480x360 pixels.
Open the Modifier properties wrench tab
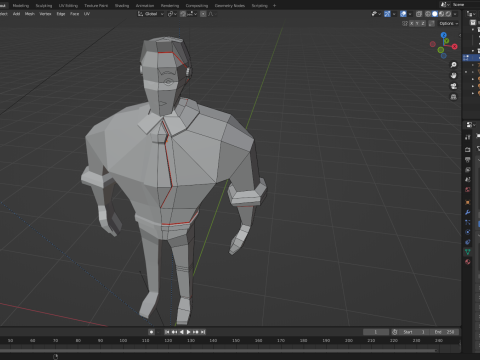click(468, 212)
